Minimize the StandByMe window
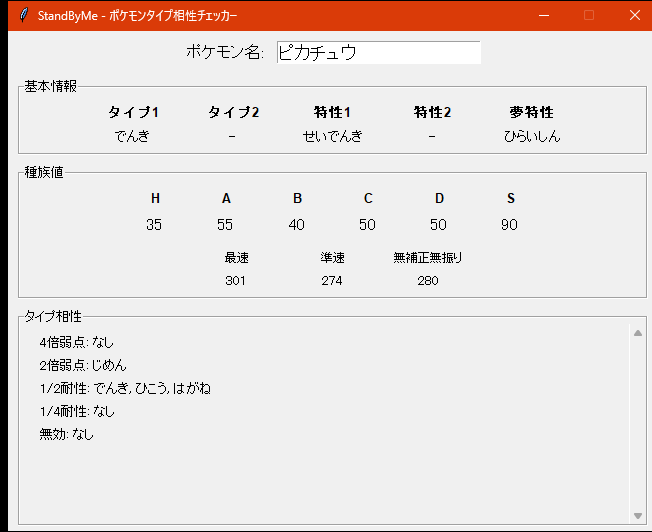Screen dimensions: 652x532 click(544, 15)
